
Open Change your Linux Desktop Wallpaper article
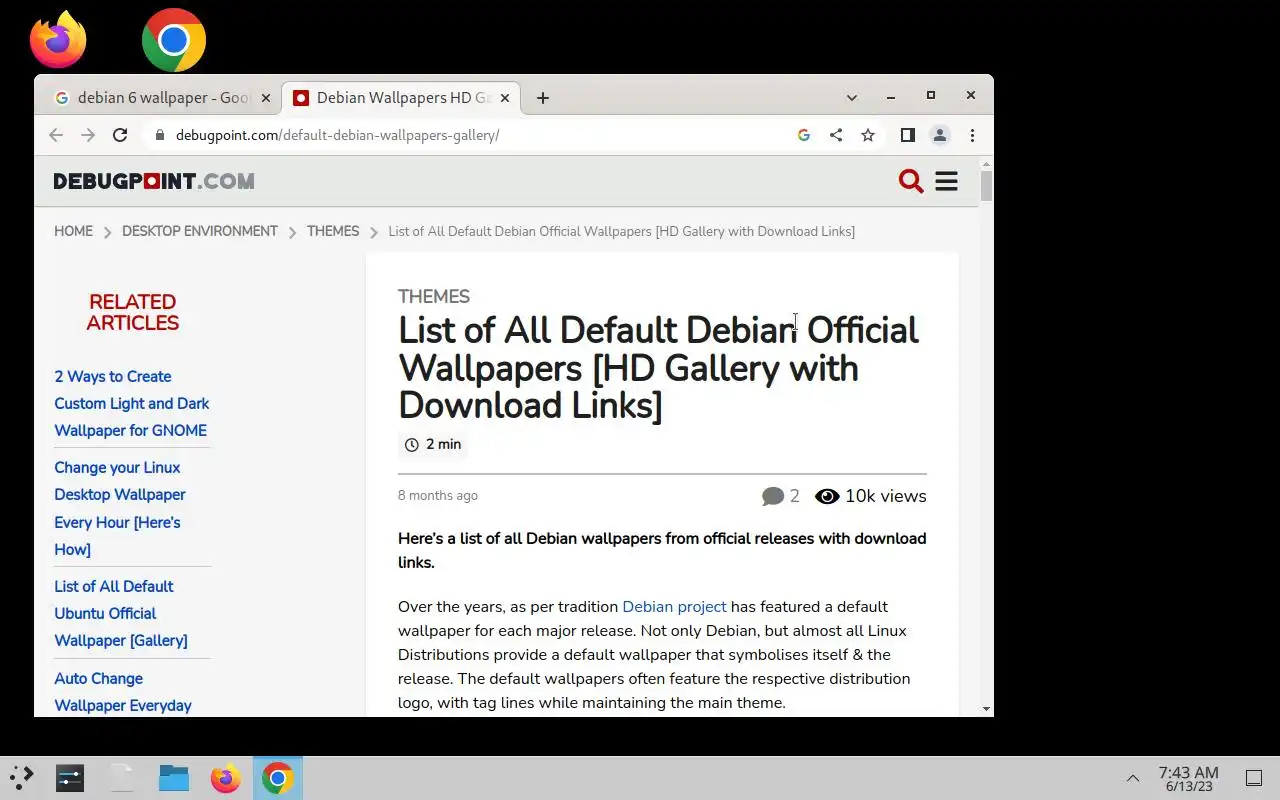tap(120, 508)
